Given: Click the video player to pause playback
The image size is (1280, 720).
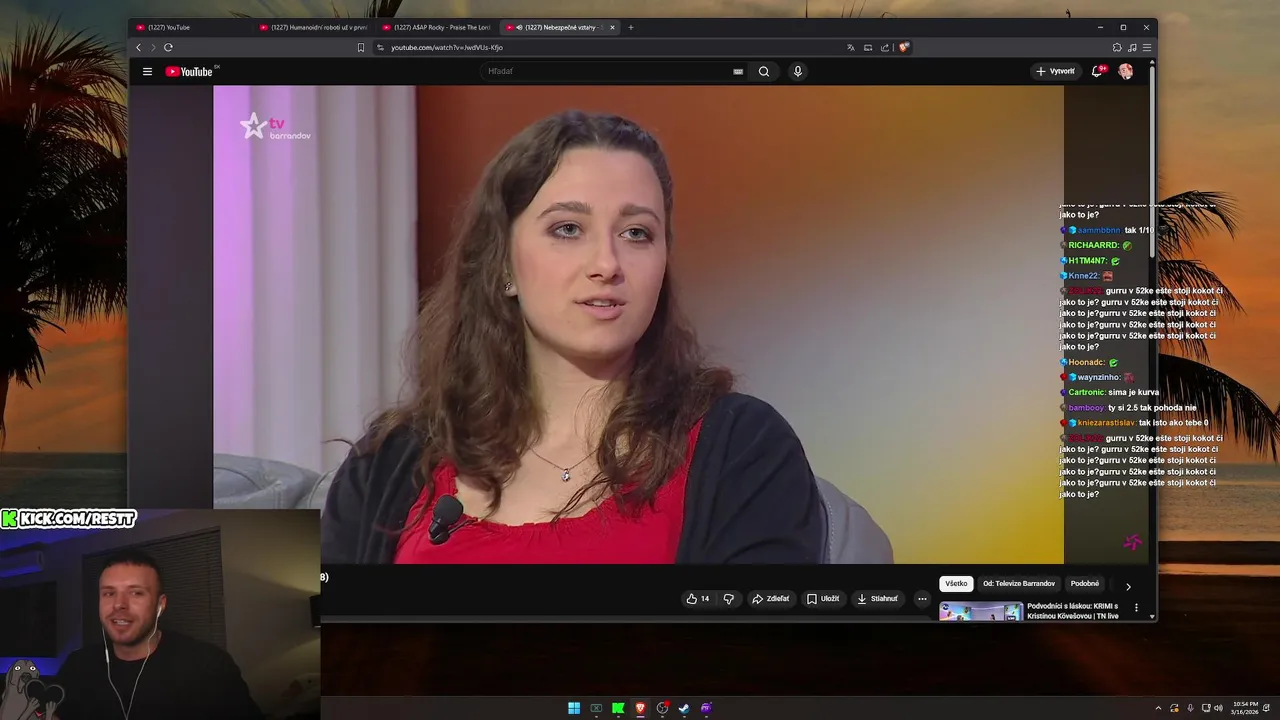Looking at the screenshot, I should [638, 324].
